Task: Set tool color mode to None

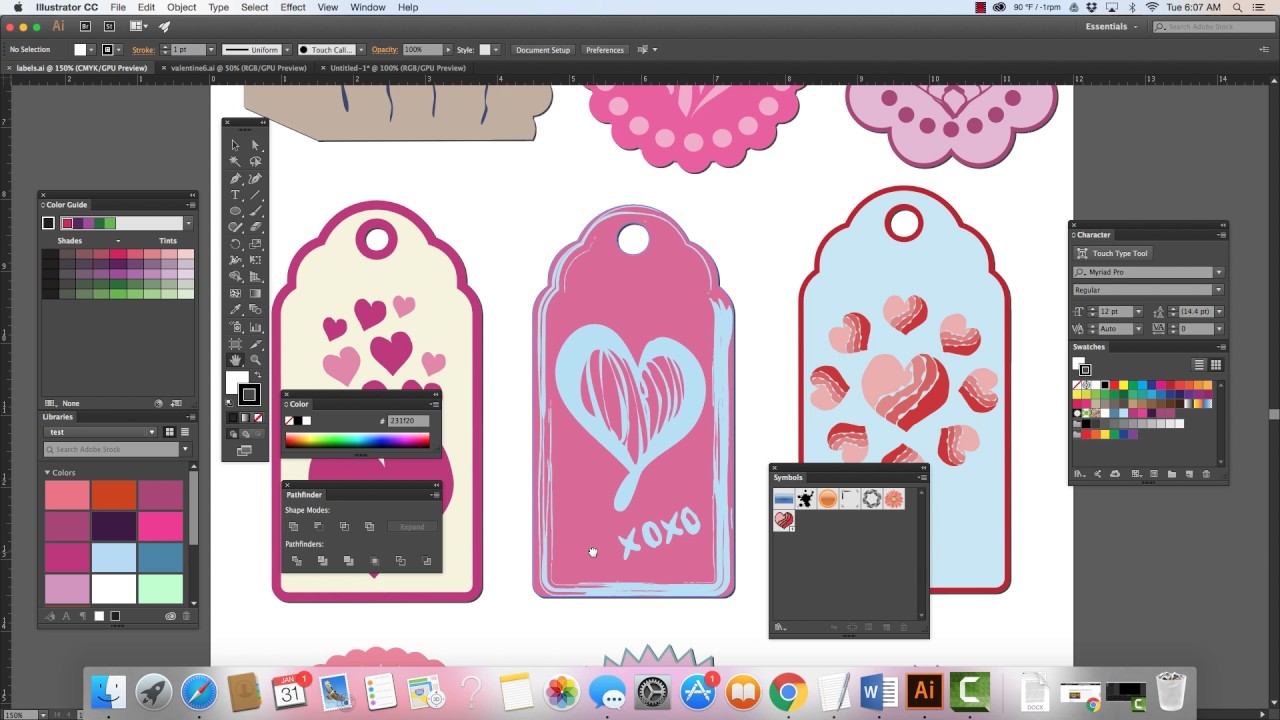Action: pos(258,418)
